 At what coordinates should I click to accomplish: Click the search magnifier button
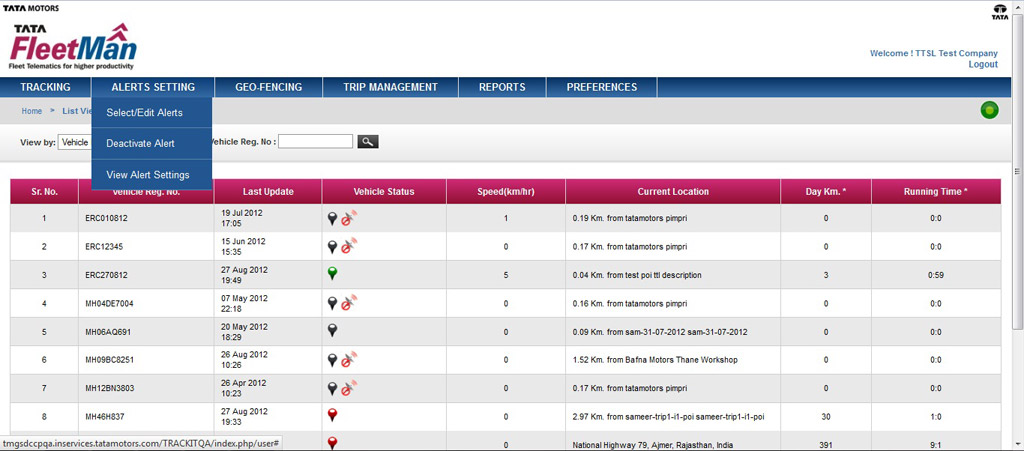(368, 142)
